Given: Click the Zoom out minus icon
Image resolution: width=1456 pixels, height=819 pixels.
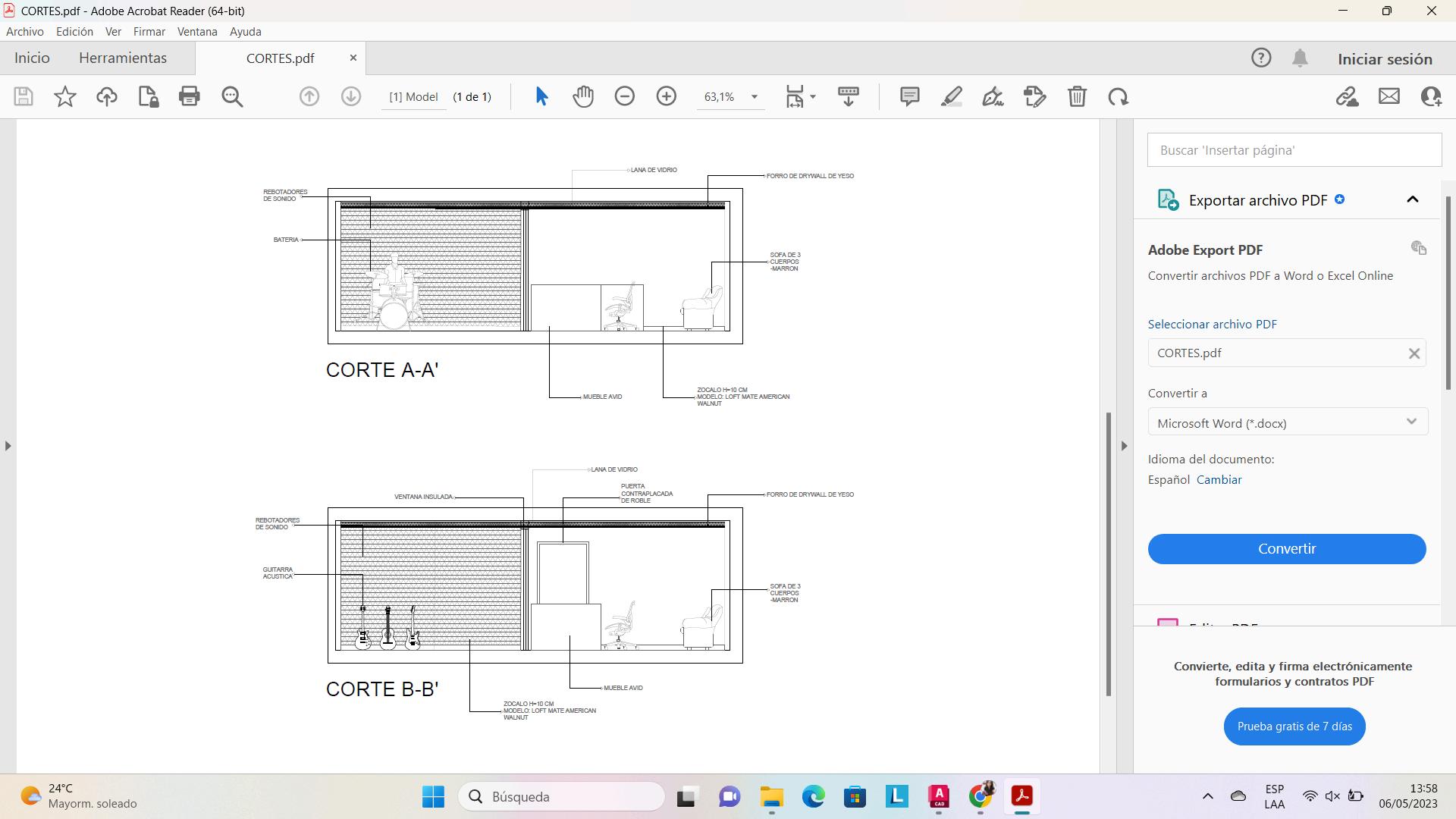Looking at the screenshot, I should 624,96.
